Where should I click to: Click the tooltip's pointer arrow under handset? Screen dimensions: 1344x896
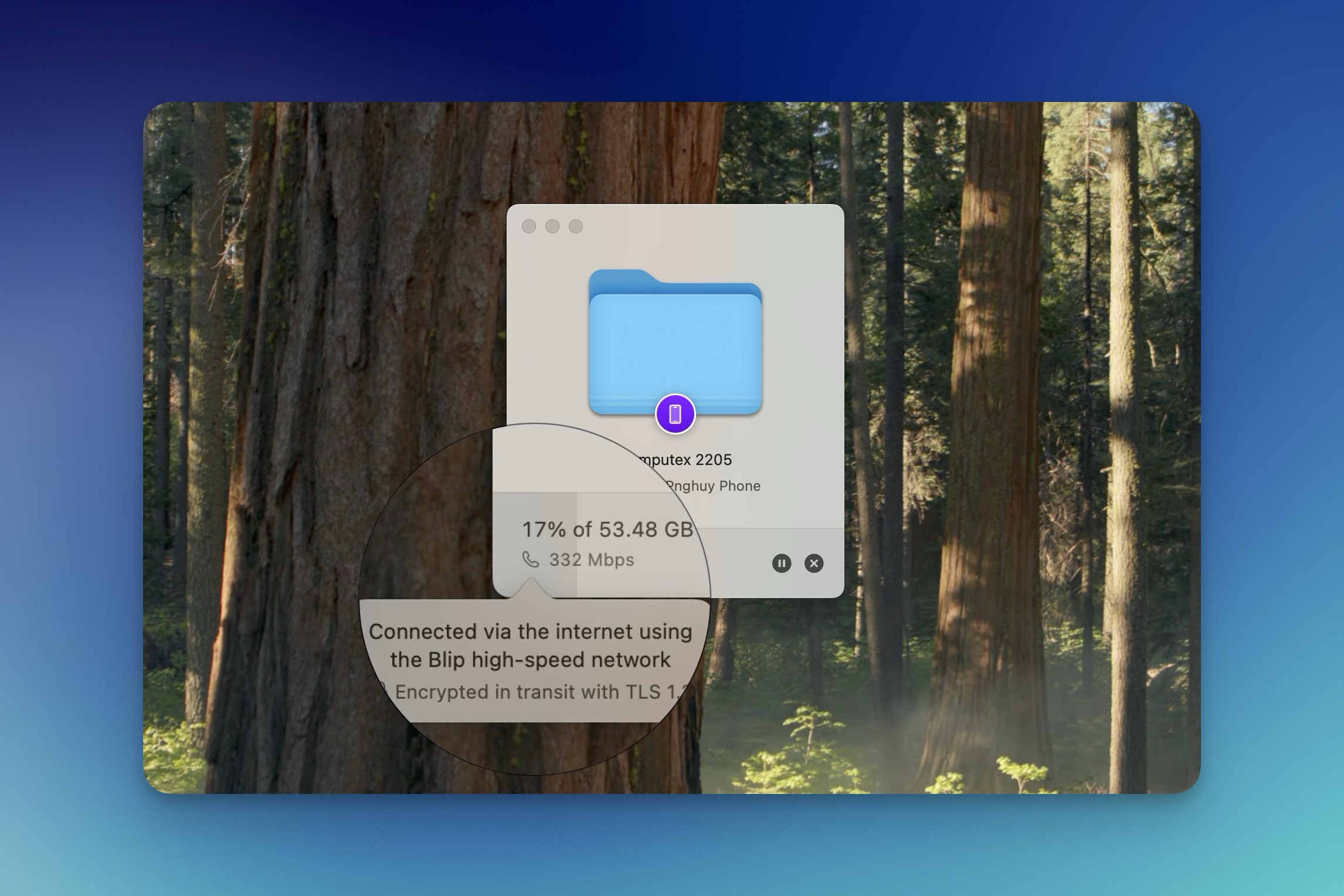(531, 588)
